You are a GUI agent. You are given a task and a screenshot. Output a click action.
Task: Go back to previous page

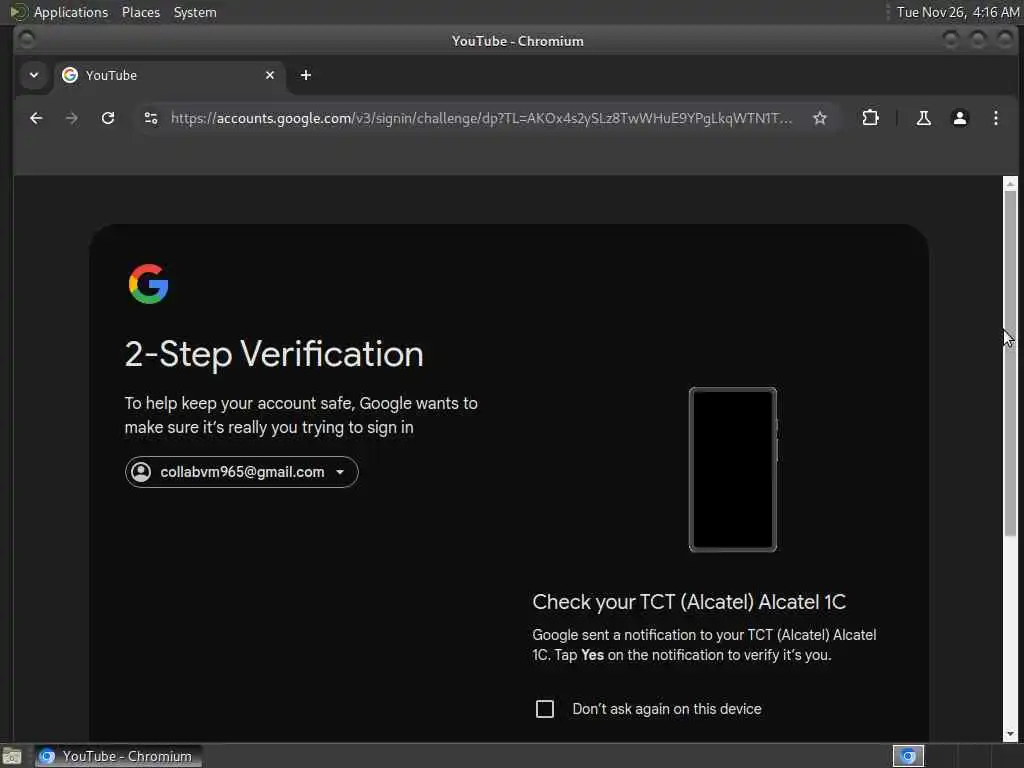36,118
